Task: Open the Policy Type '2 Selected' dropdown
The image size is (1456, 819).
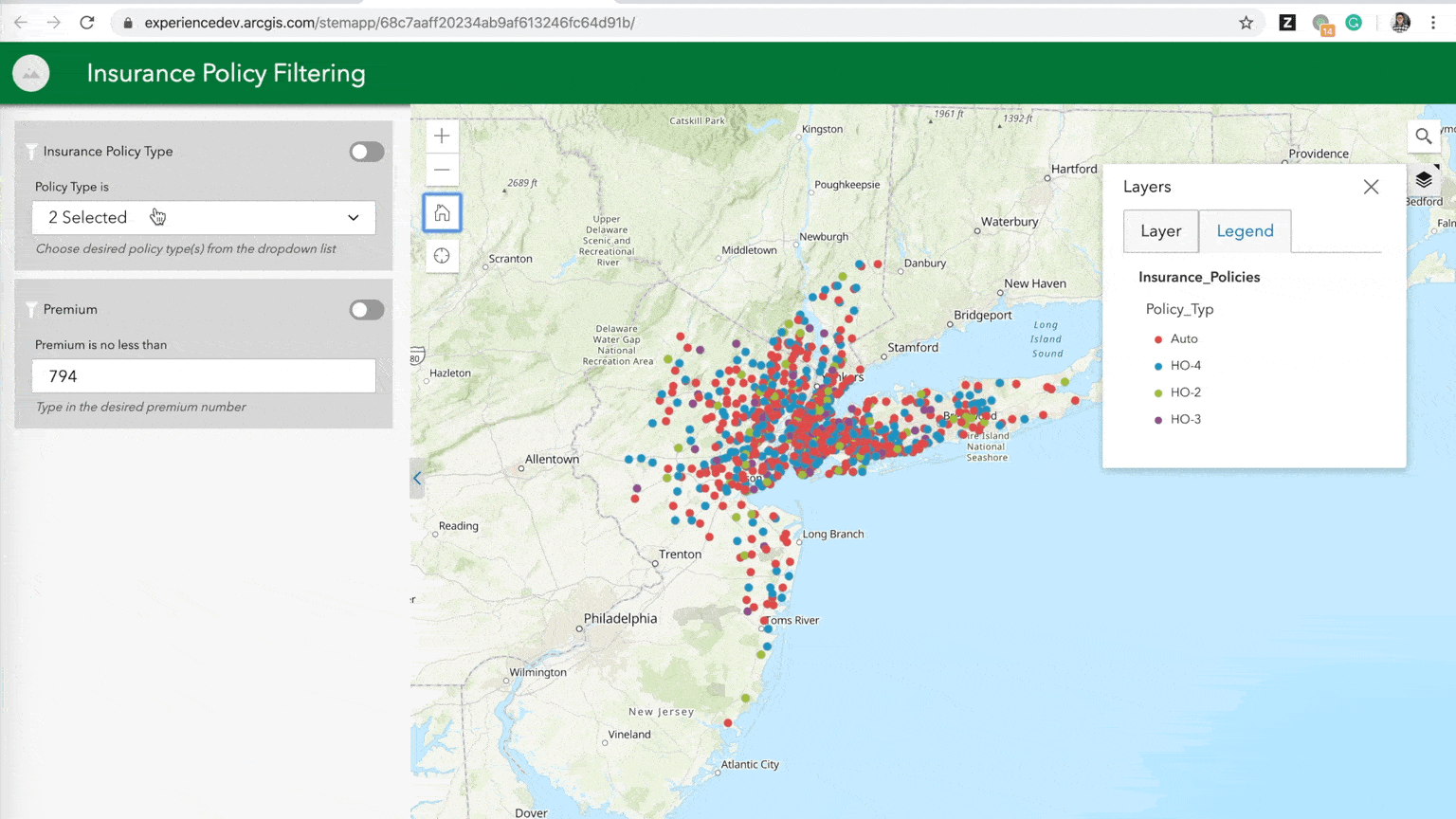Action: (x=204, y=218)
